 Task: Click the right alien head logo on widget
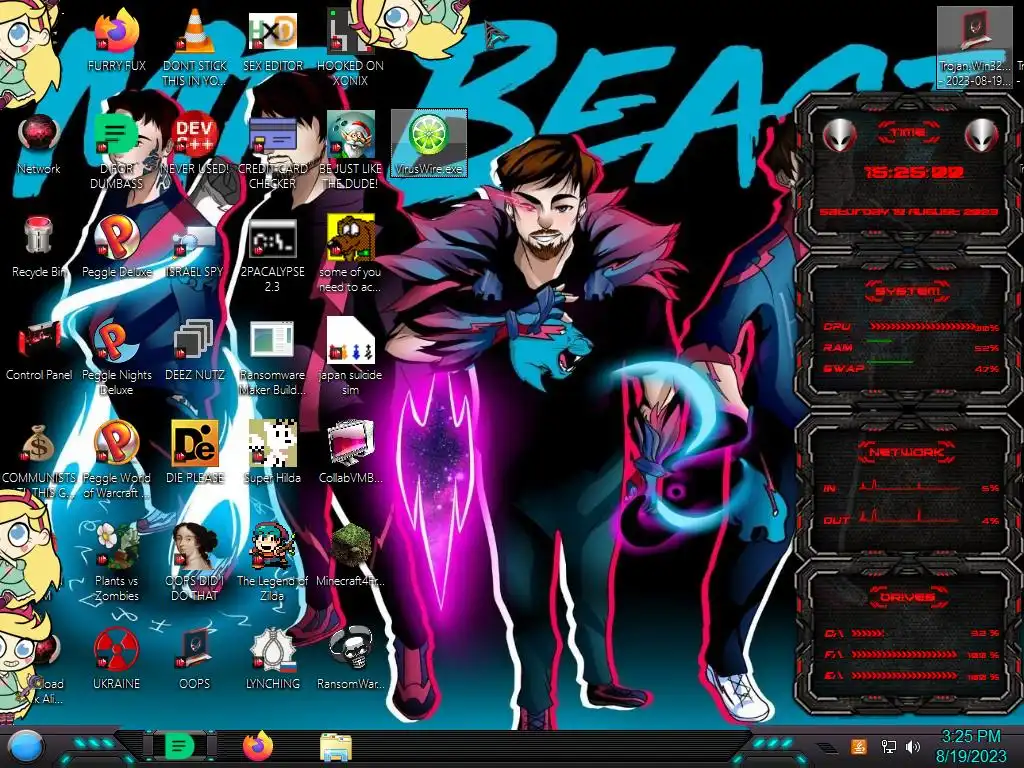982,136
